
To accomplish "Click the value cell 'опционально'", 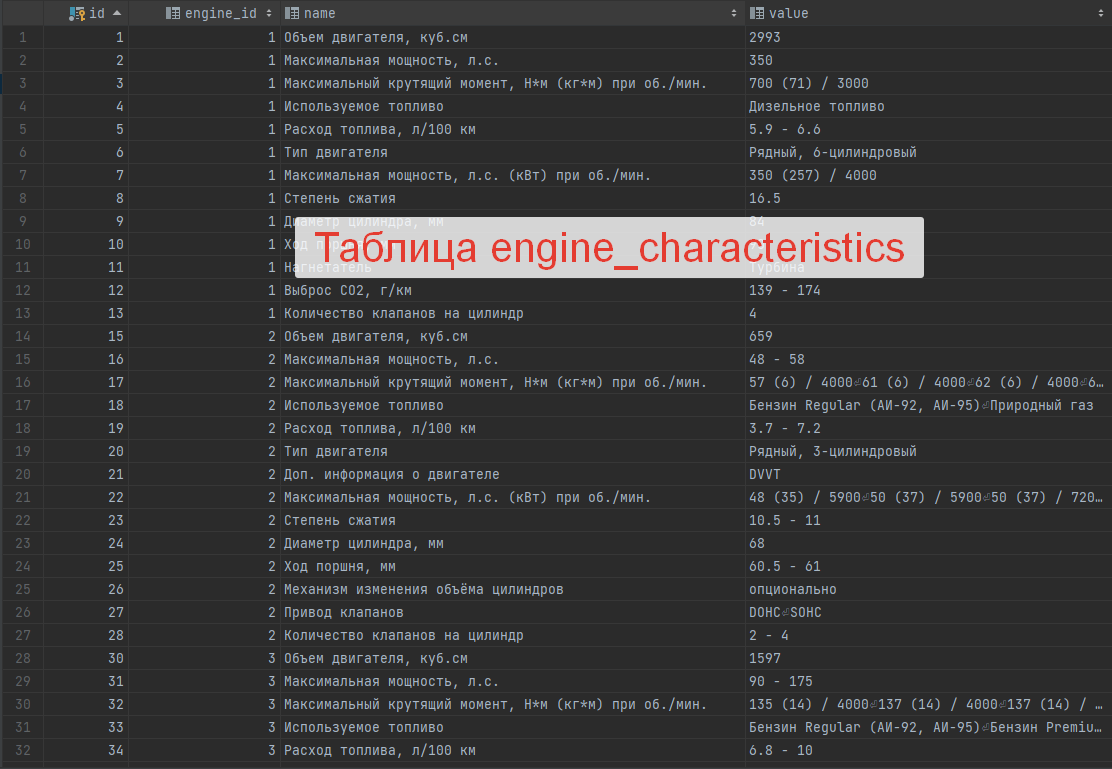I will 792,589.
